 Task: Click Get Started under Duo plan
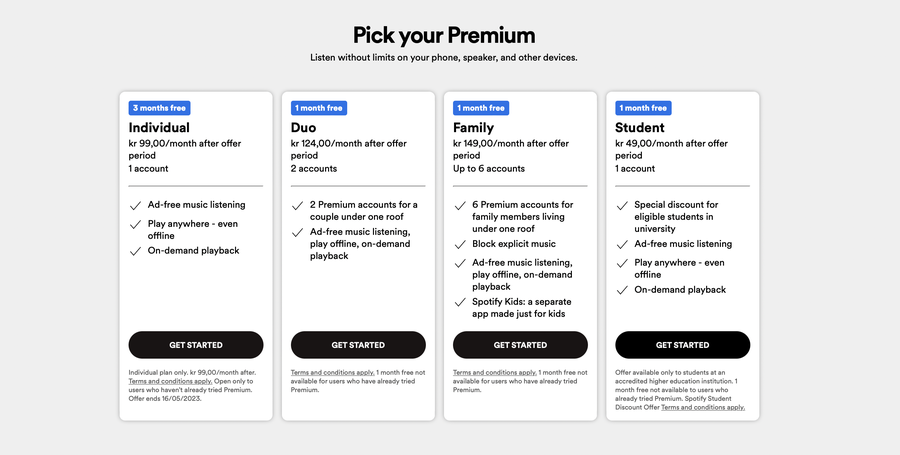[358, 345]
